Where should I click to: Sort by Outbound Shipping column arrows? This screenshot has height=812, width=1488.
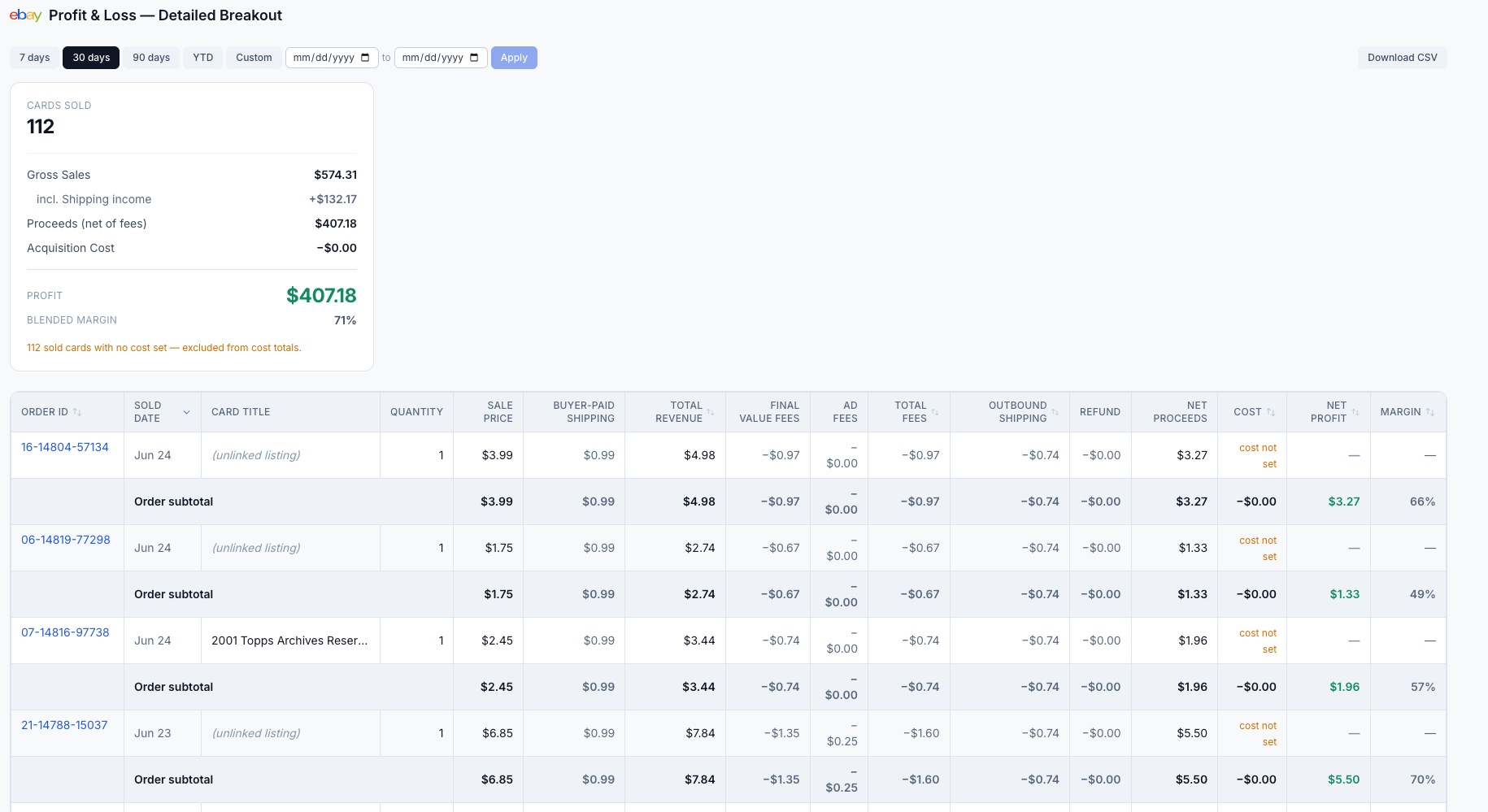click(1055, 412)
